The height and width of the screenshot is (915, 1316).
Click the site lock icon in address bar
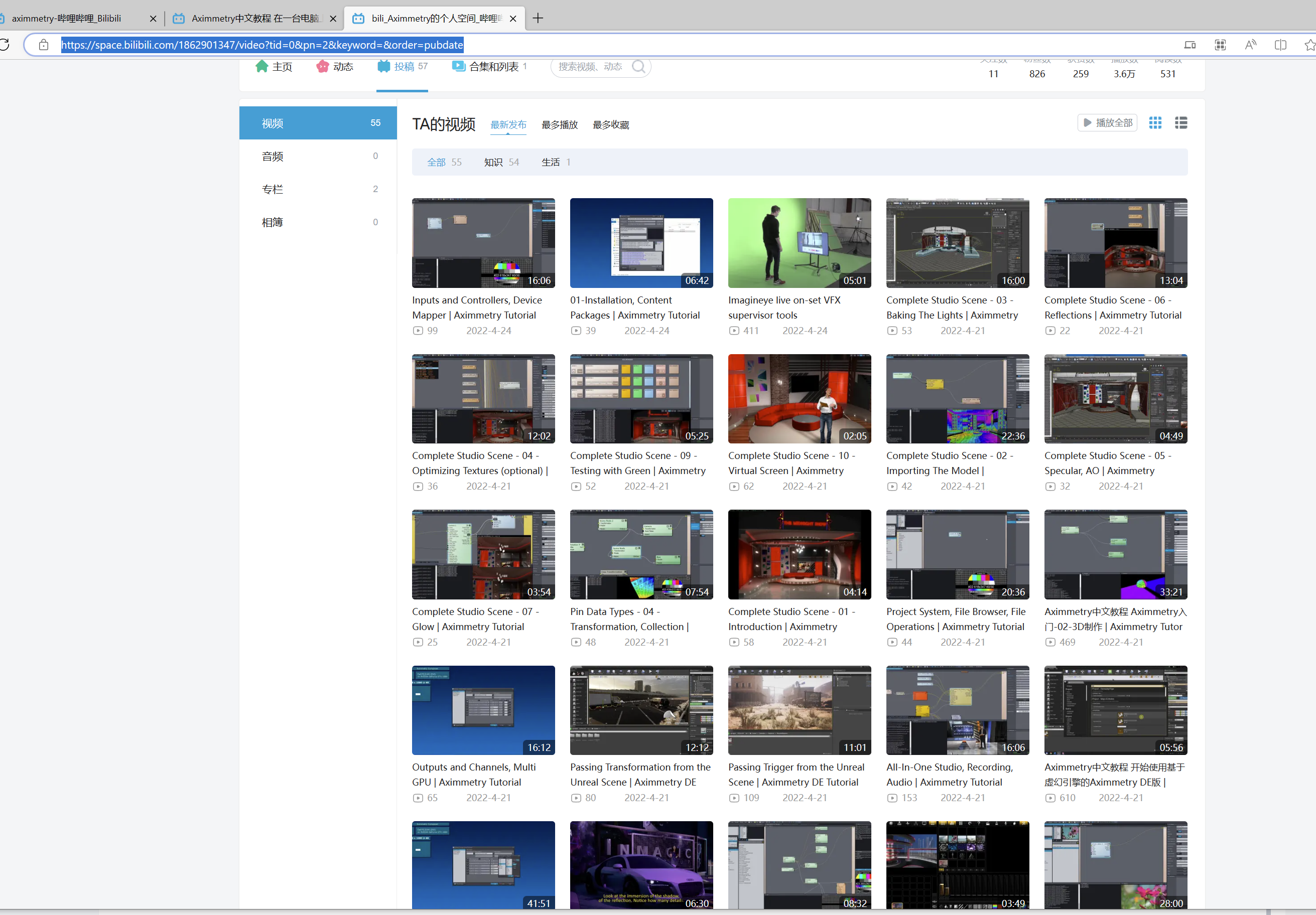coord(44,45)
